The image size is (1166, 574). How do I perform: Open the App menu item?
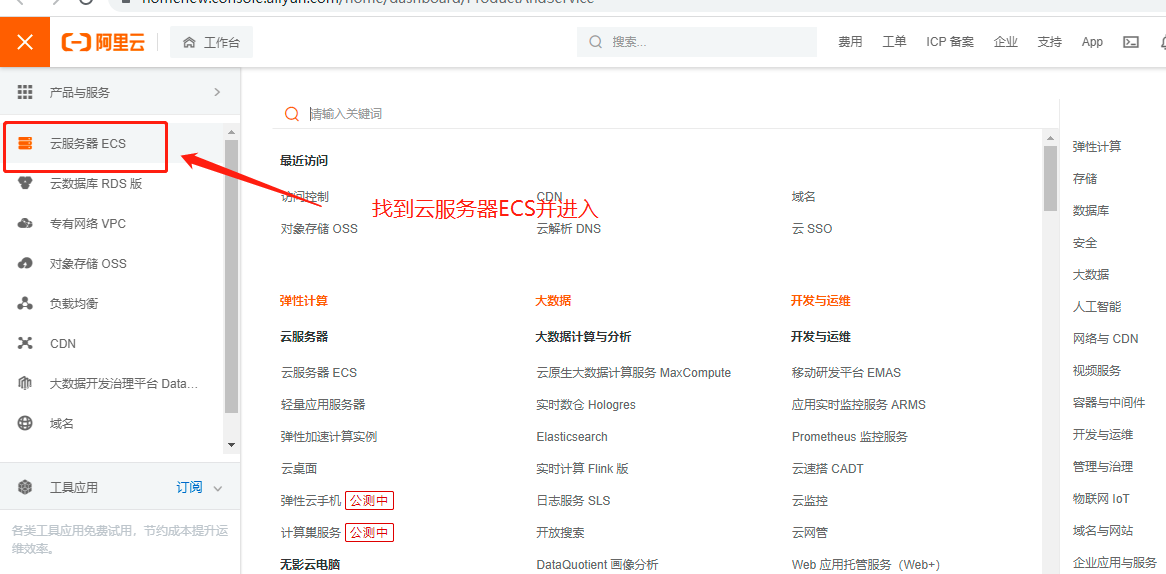tap(1092, 42)
